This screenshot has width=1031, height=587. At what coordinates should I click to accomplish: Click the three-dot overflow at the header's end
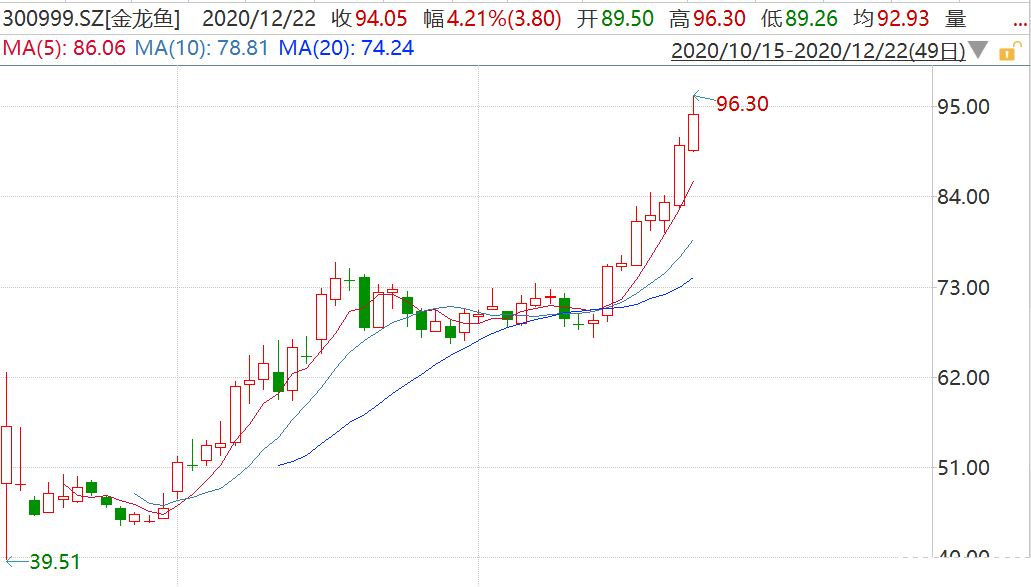point(1020,22)
